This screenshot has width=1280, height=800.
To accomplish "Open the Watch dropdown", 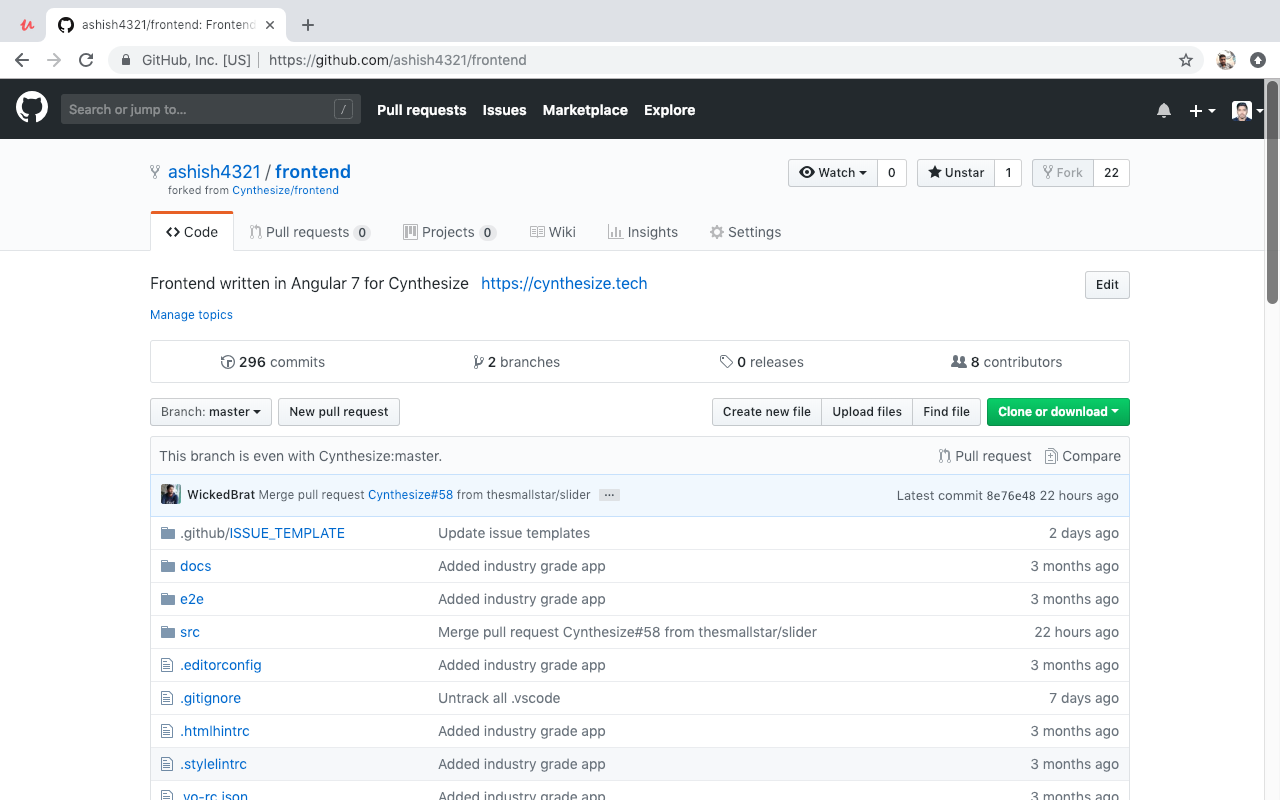I will pos(833,173).
